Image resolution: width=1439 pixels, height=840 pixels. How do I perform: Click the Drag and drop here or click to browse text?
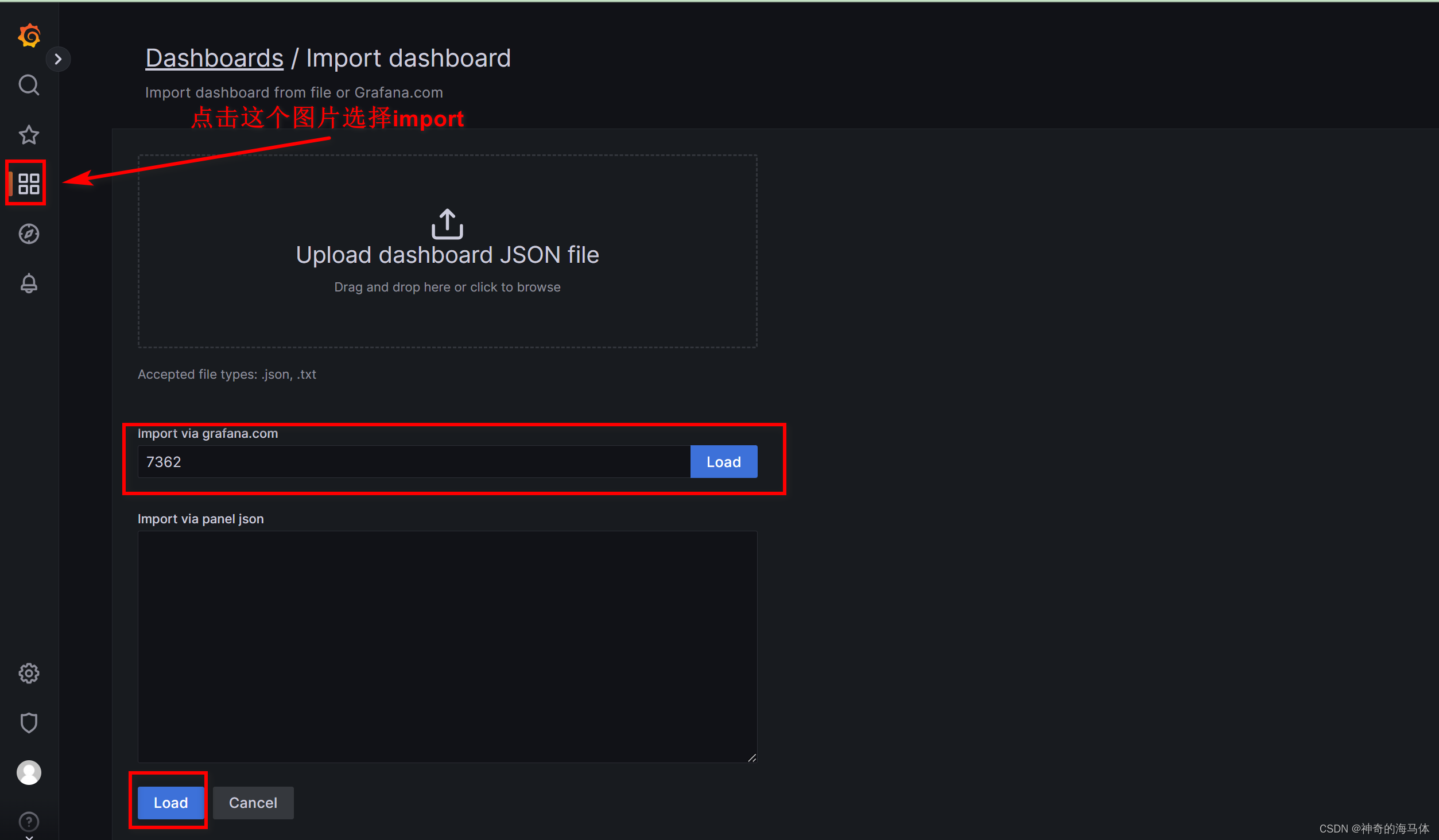447,287
